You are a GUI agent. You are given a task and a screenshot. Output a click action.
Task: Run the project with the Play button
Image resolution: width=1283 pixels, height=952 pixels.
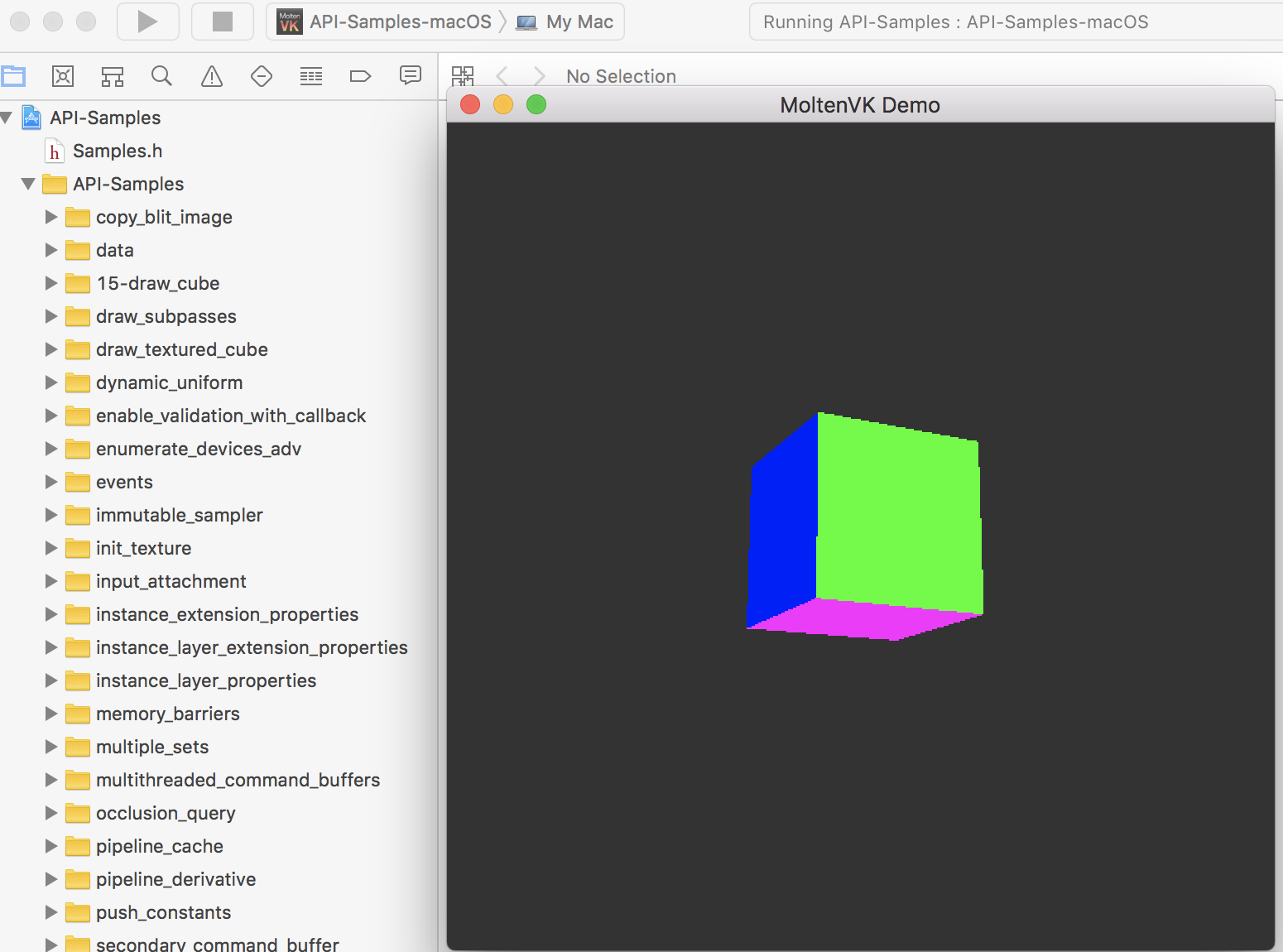(147, 22)
